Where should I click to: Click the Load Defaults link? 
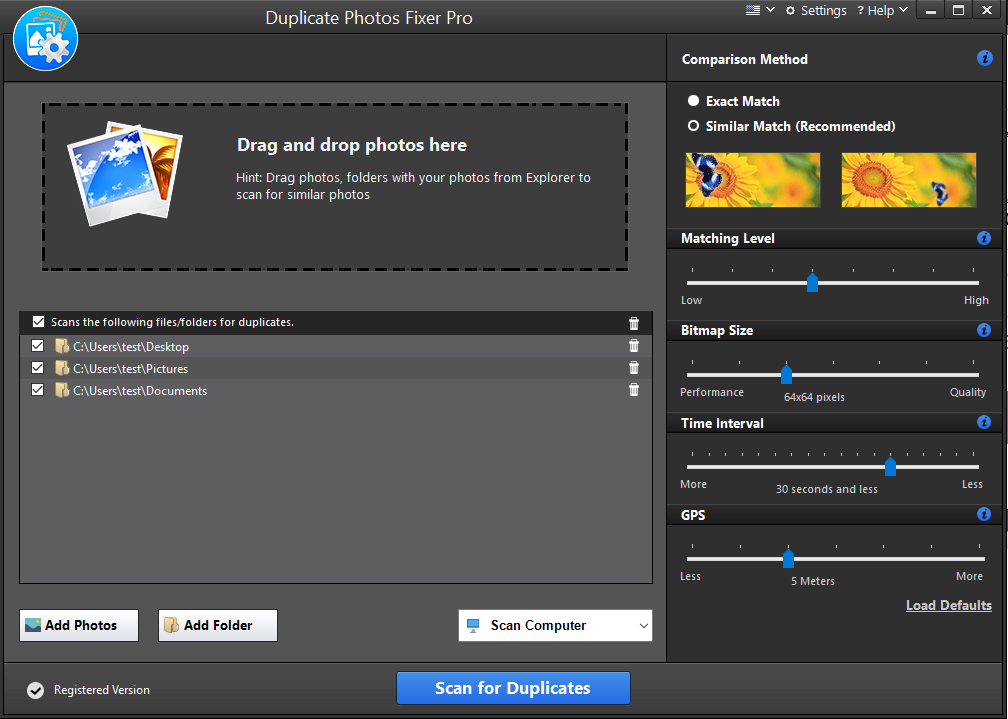pyautogui.click(x=948, y=605)
